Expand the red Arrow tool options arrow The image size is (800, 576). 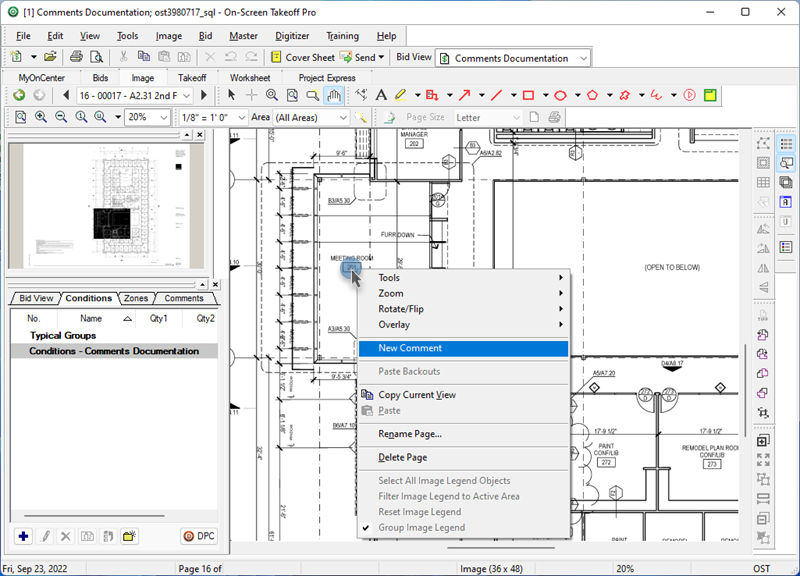pos(481,95)
